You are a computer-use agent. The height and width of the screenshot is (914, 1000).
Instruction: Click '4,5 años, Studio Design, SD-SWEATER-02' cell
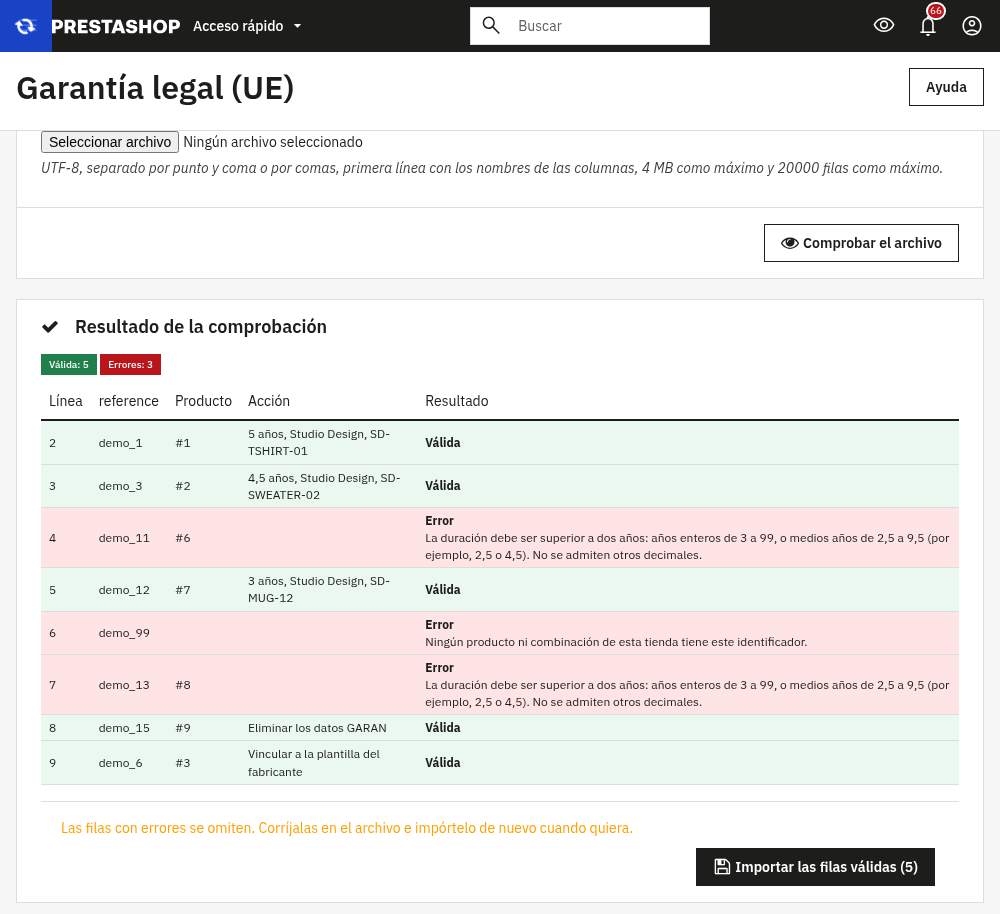click(x=324, y=486)
